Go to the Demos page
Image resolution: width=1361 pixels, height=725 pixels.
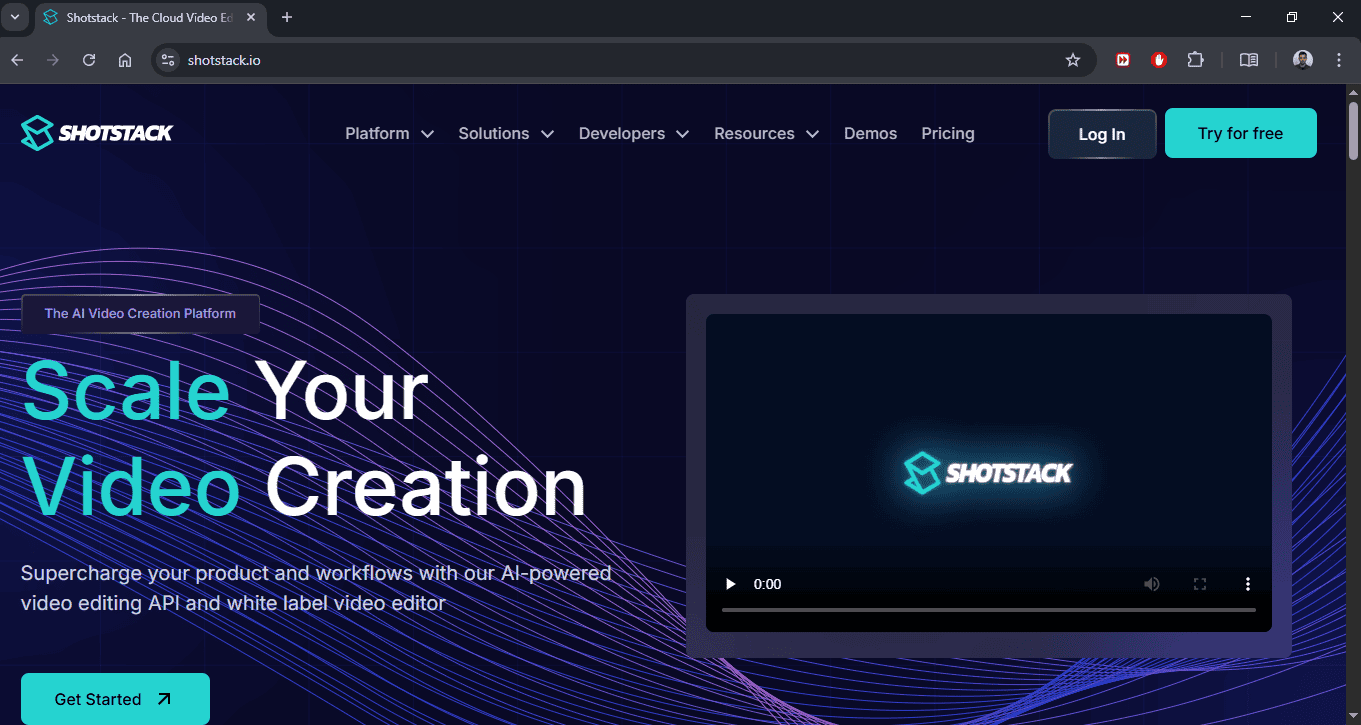(870, 133)
